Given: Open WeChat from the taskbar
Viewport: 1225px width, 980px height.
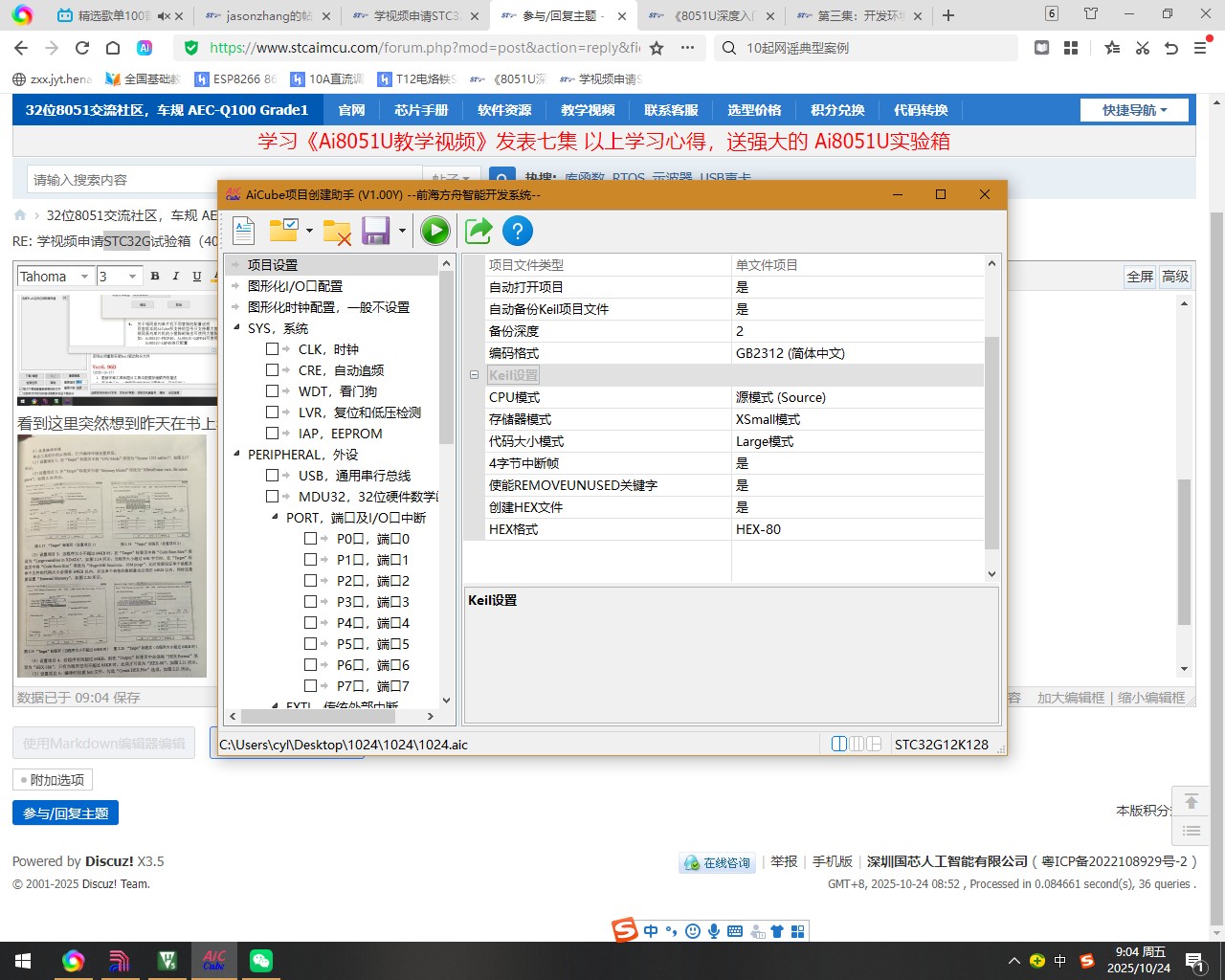Looking at the screenshot, I should click(260, 961).
